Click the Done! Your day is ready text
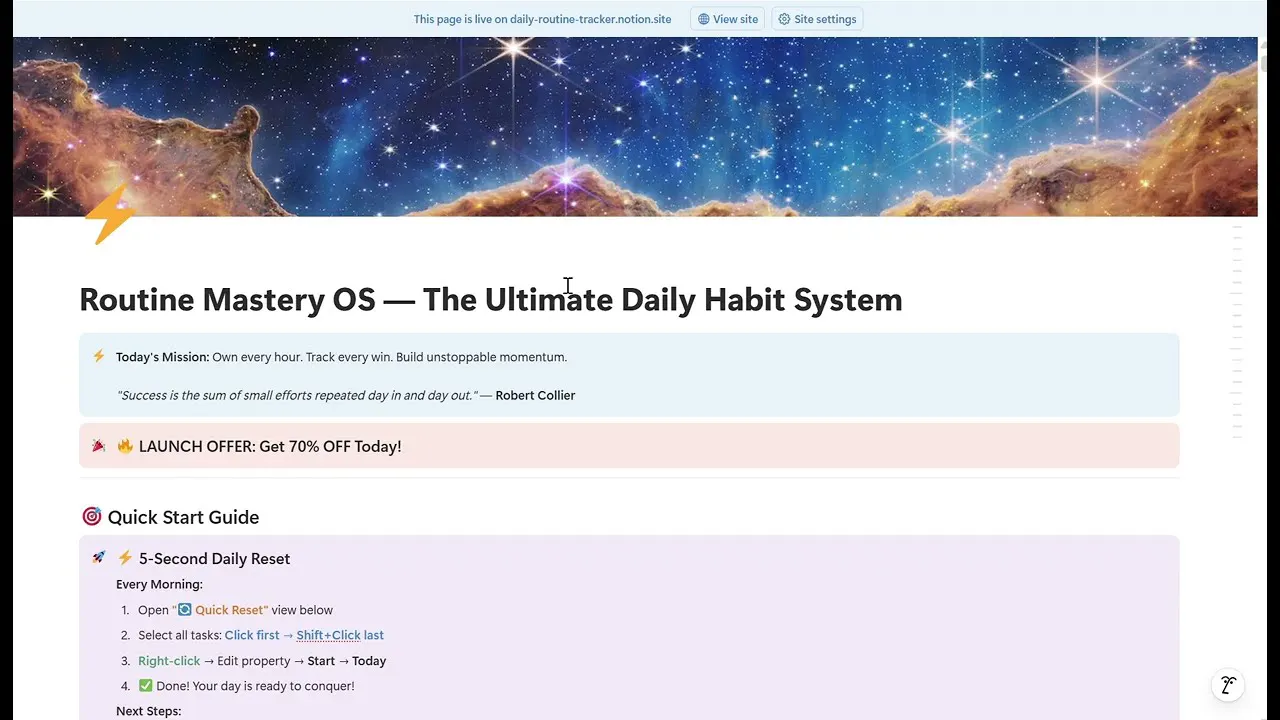The width and height of the screenshot is (1280, 720). point(255,686)
